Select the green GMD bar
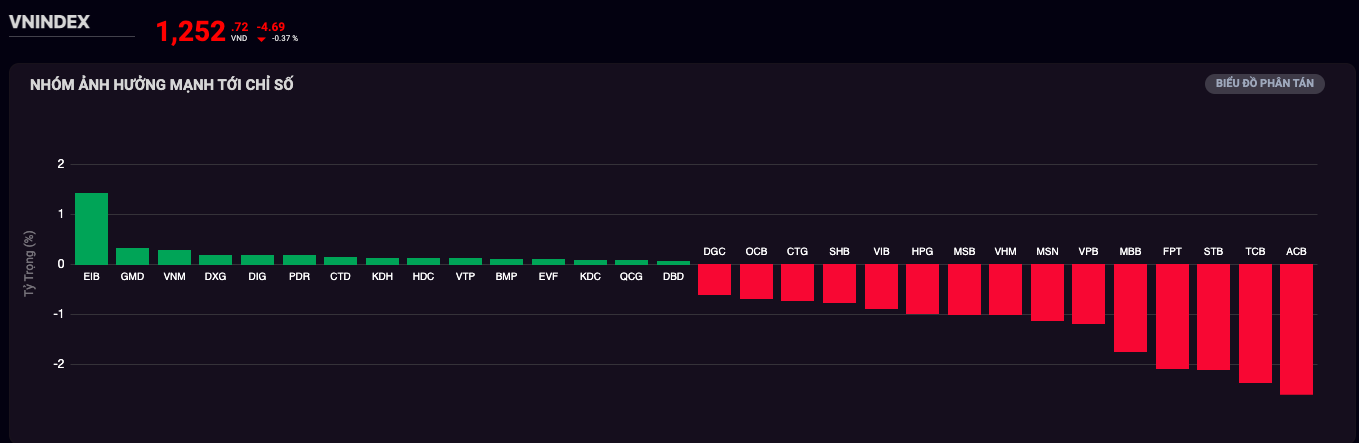Screen dimensions: 1359x443 point(132,256)
